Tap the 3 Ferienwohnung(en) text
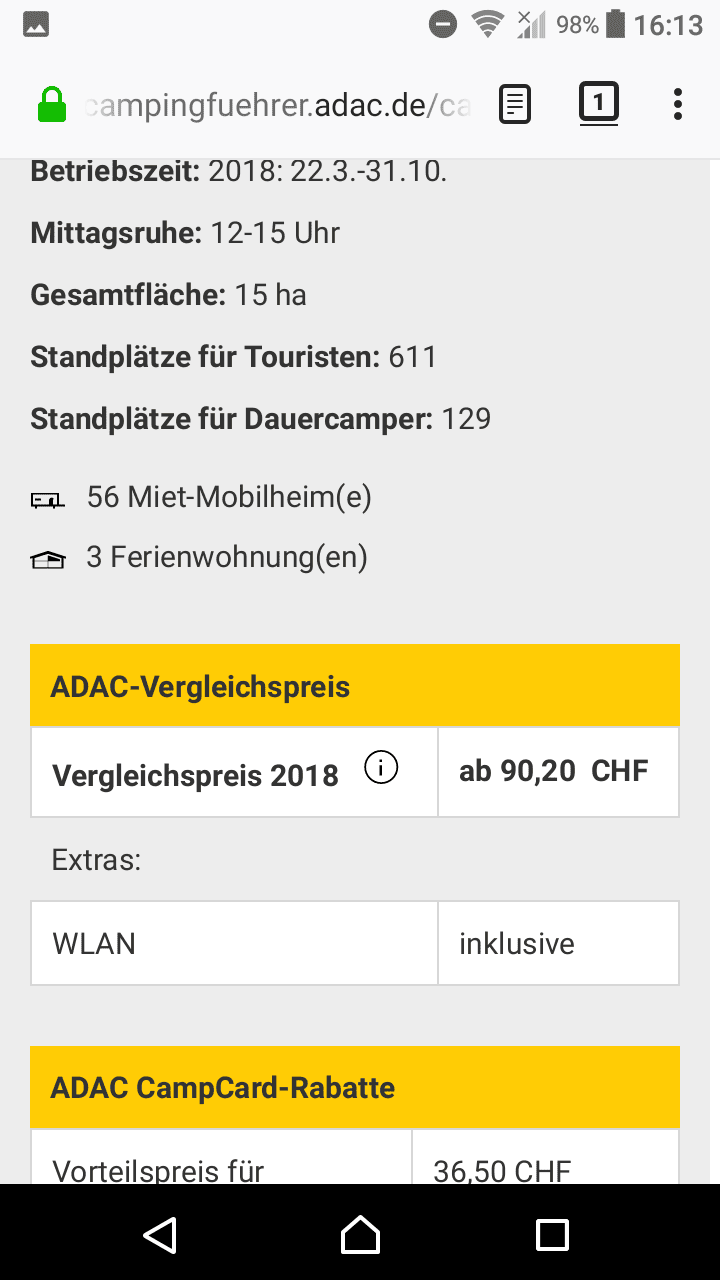Image resolution: width=720 pixels, height=1280 pixels. 227,557
